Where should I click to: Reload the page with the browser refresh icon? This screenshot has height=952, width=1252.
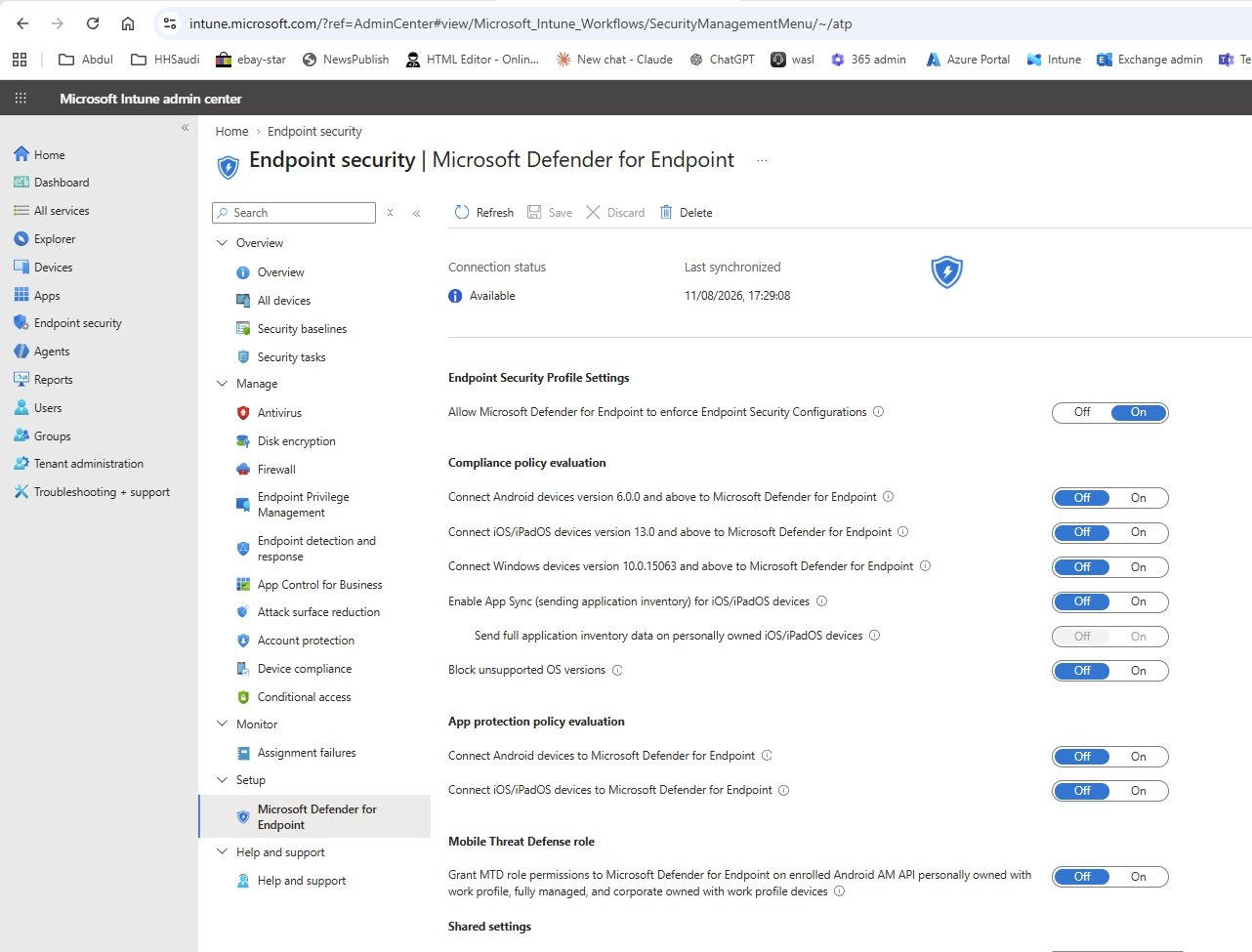(93, 23)
